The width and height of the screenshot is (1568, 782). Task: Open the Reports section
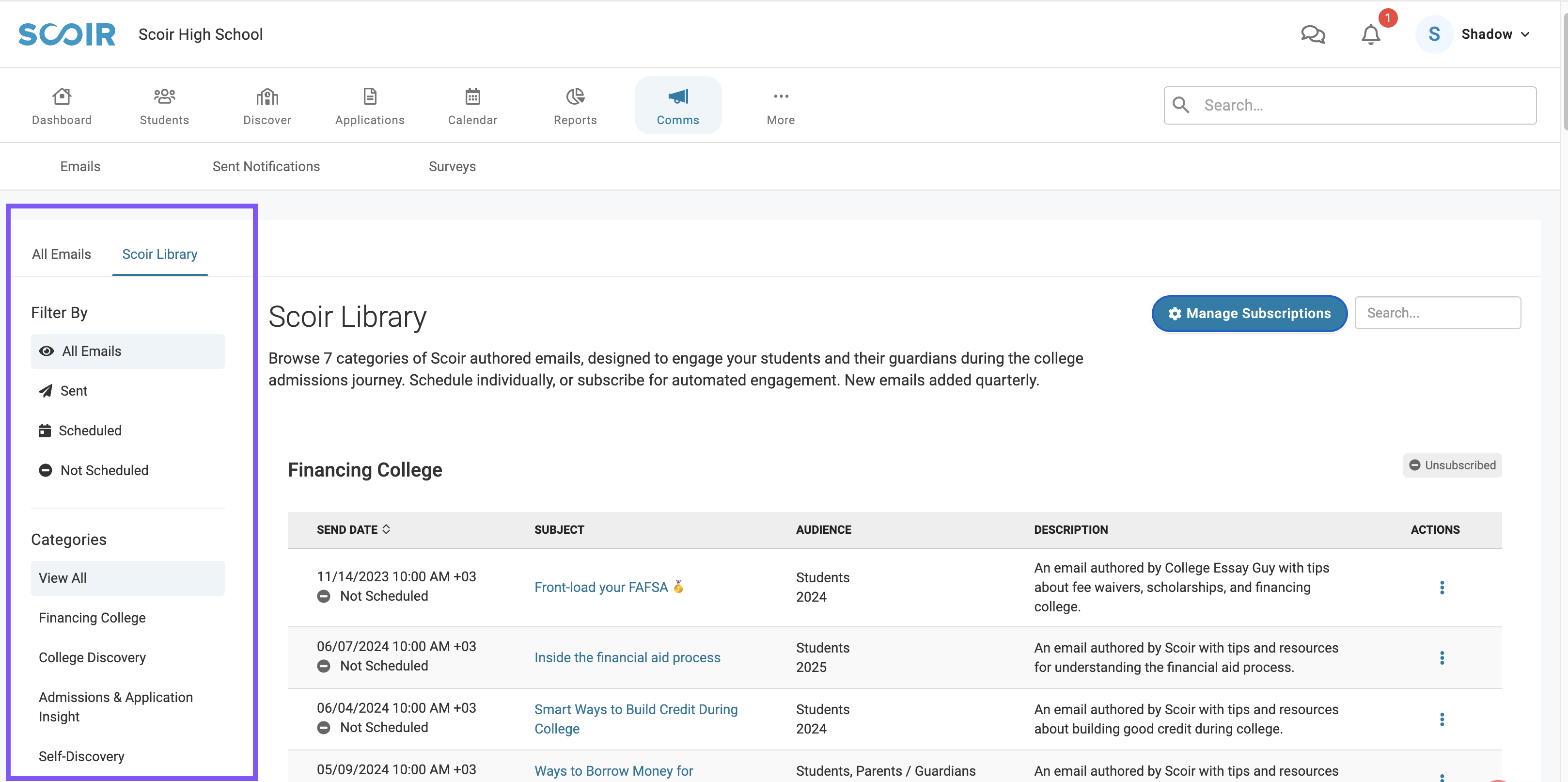coord(575,105)
